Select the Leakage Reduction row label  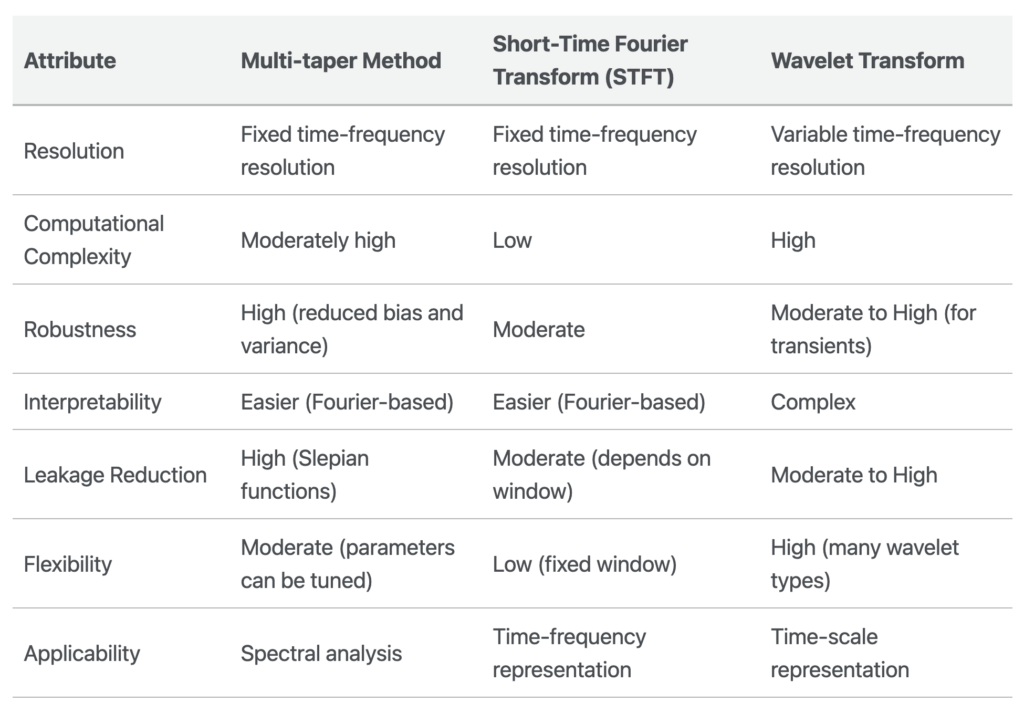(115, 475)
